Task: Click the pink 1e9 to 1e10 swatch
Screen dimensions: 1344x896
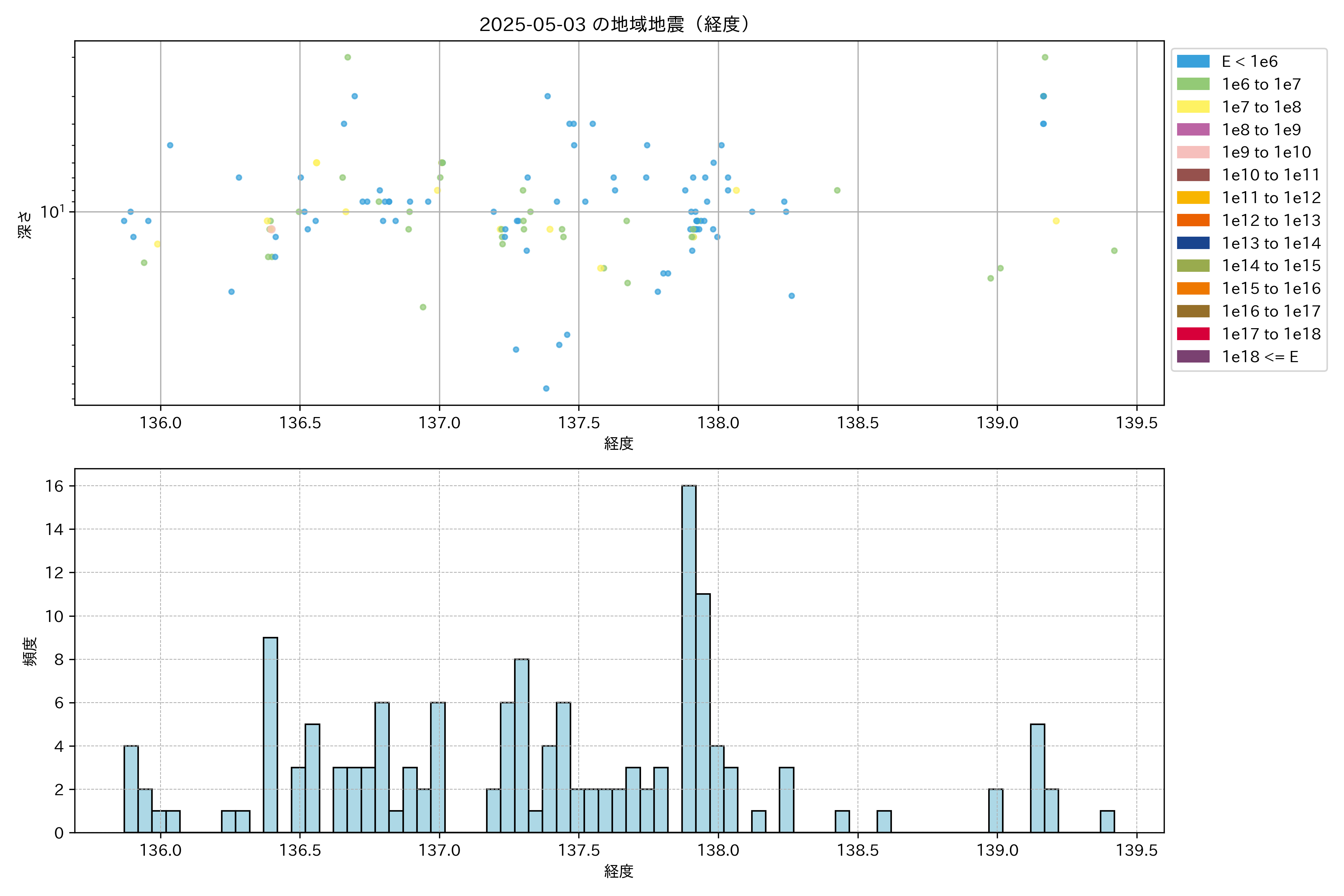Action: tap(1192, 153)
